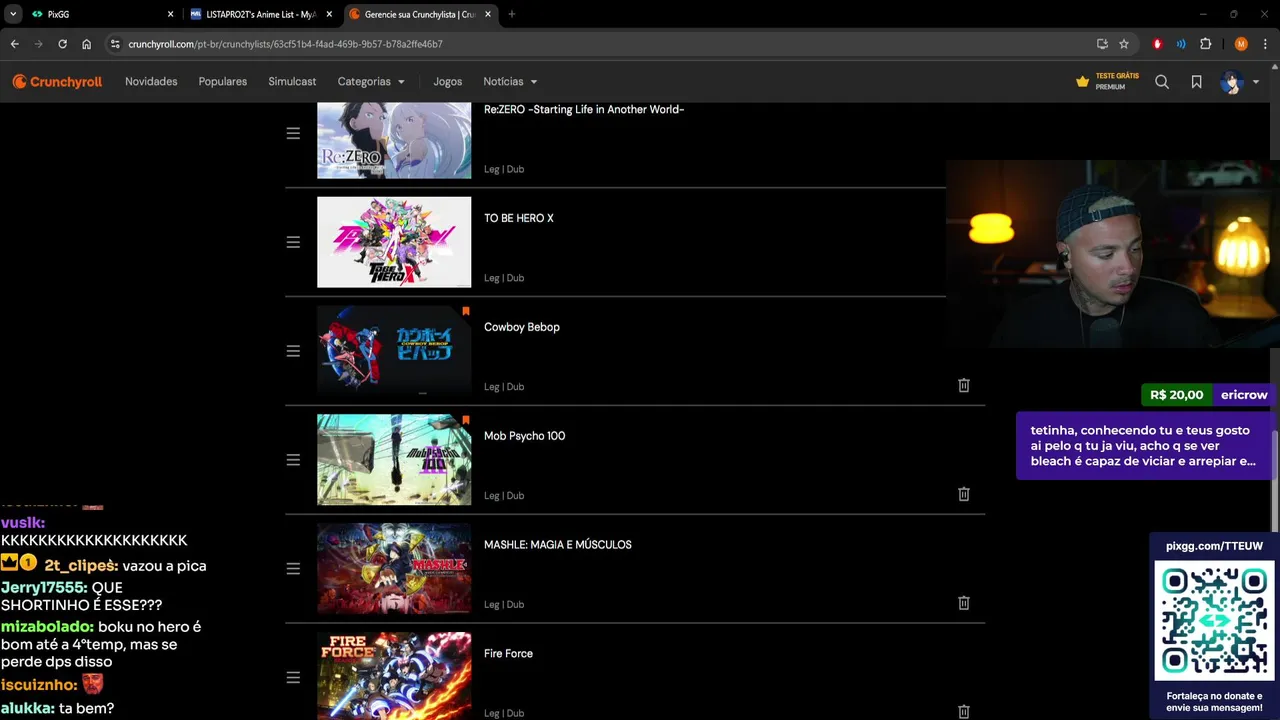Screen dimensions: 1280x720
Task: Open MASHLE: MAGIA E MÚSCULOS title link
Action: pyautogui.click(x=558, y=545)
